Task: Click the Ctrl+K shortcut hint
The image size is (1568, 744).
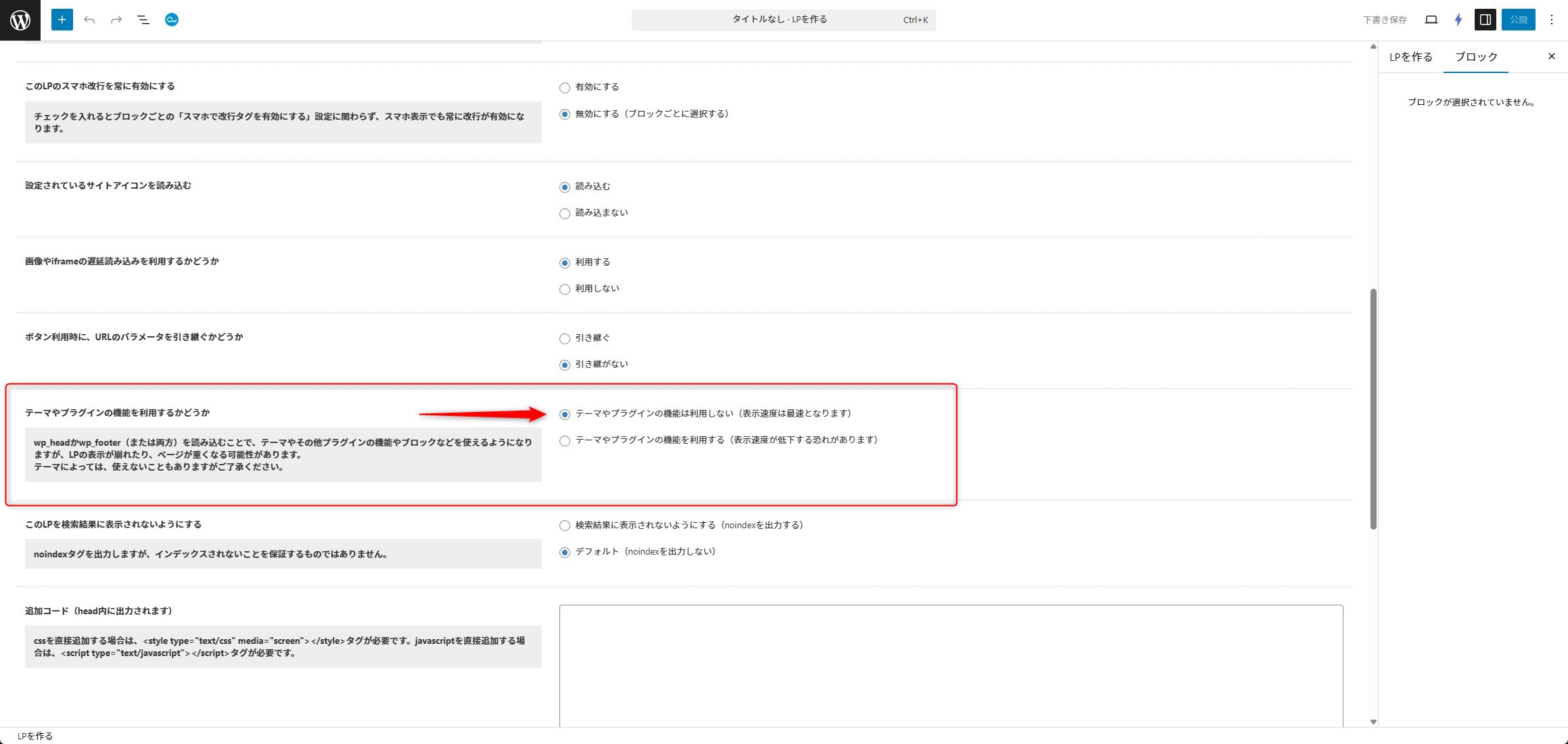Action: tap(915, 20)
